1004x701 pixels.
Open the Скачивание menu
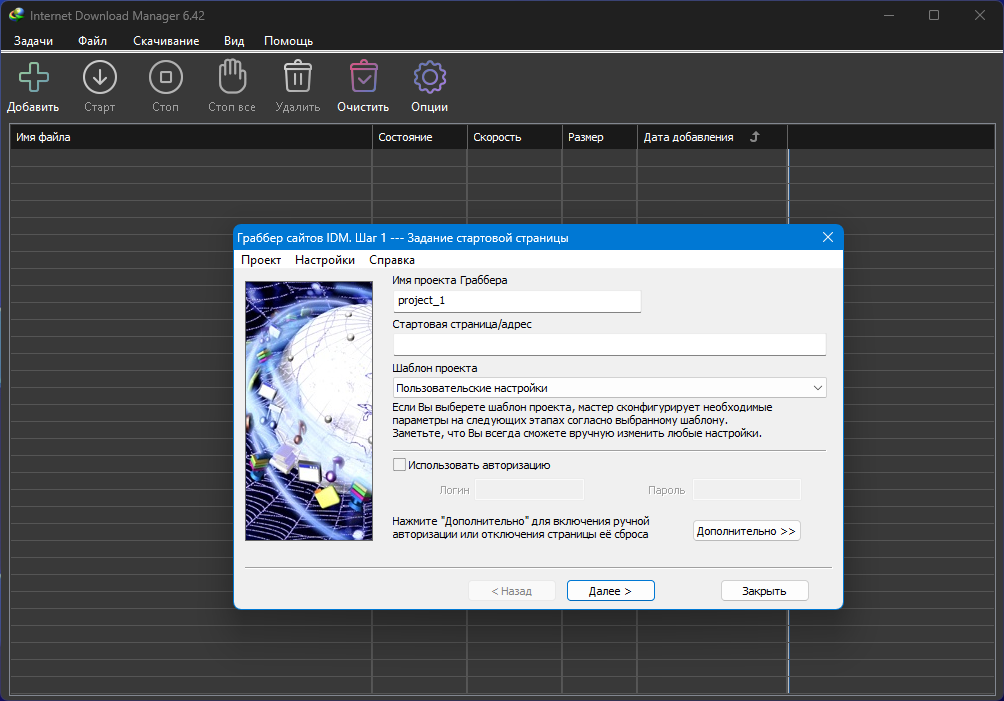tap(166, 41)
